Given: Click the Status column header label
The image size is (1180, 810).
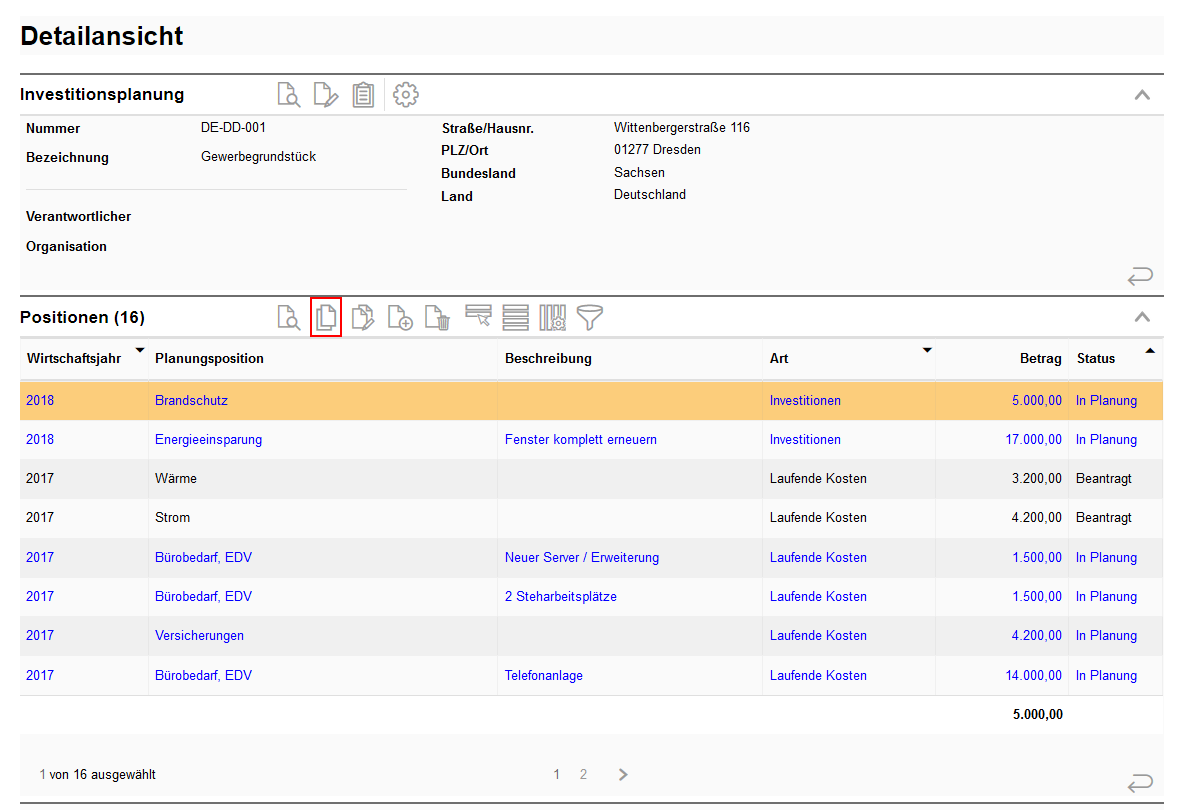Looking at the screenshot, I should click(x=1096, y=358).
